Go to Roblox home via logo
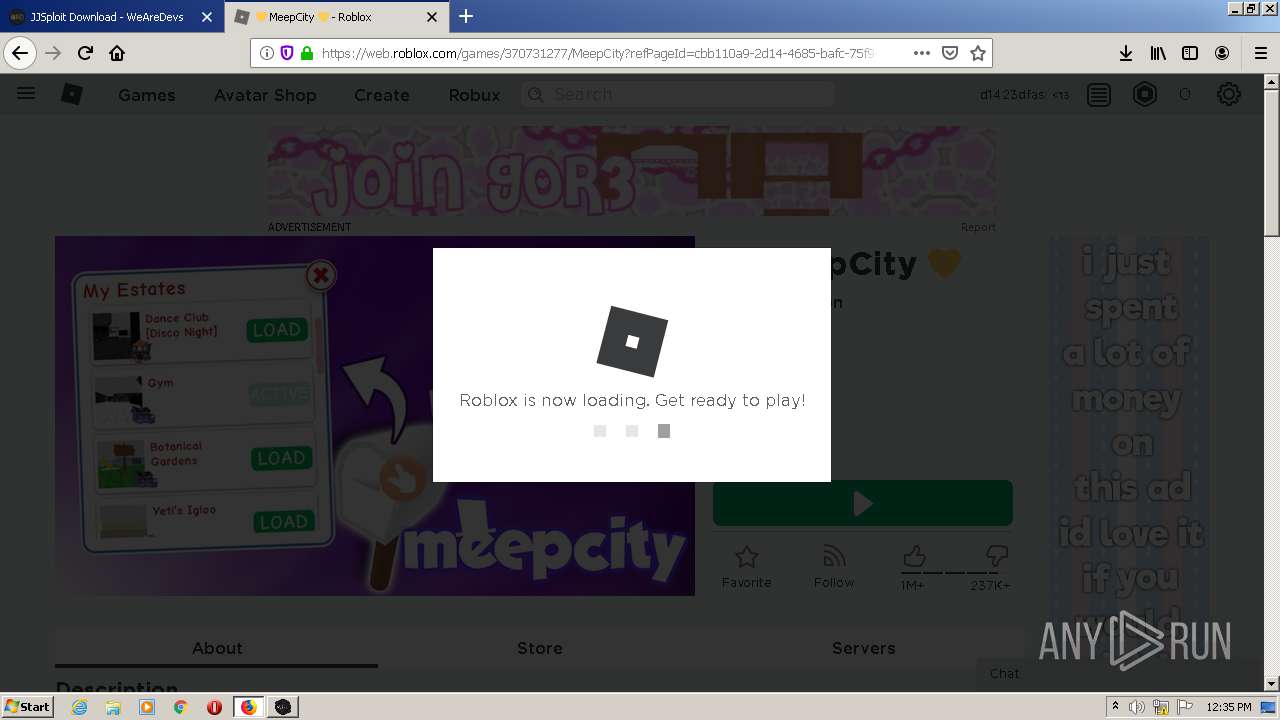This screenshot has width=1280, height=720. [x=72, y=94]
